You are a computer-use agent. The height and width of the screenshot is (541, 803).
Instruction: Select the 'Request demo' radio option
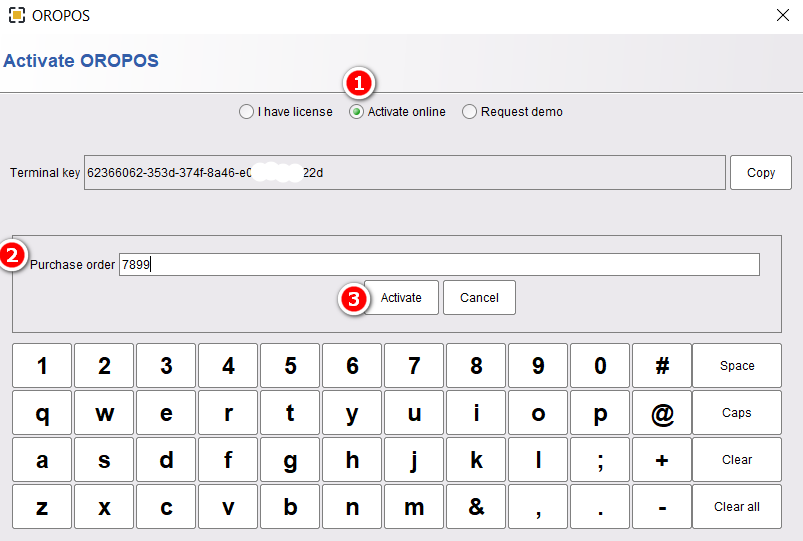click(x=512, y=112)
